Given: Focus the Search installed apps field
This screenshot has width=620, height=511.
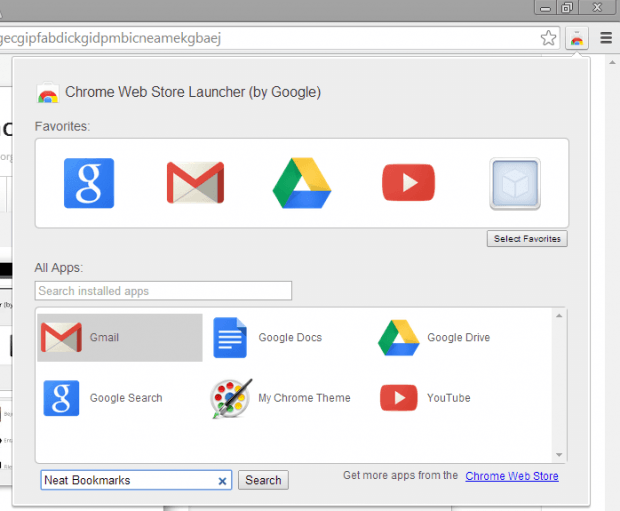Looking at the screenshot, I should coord(163,291).
